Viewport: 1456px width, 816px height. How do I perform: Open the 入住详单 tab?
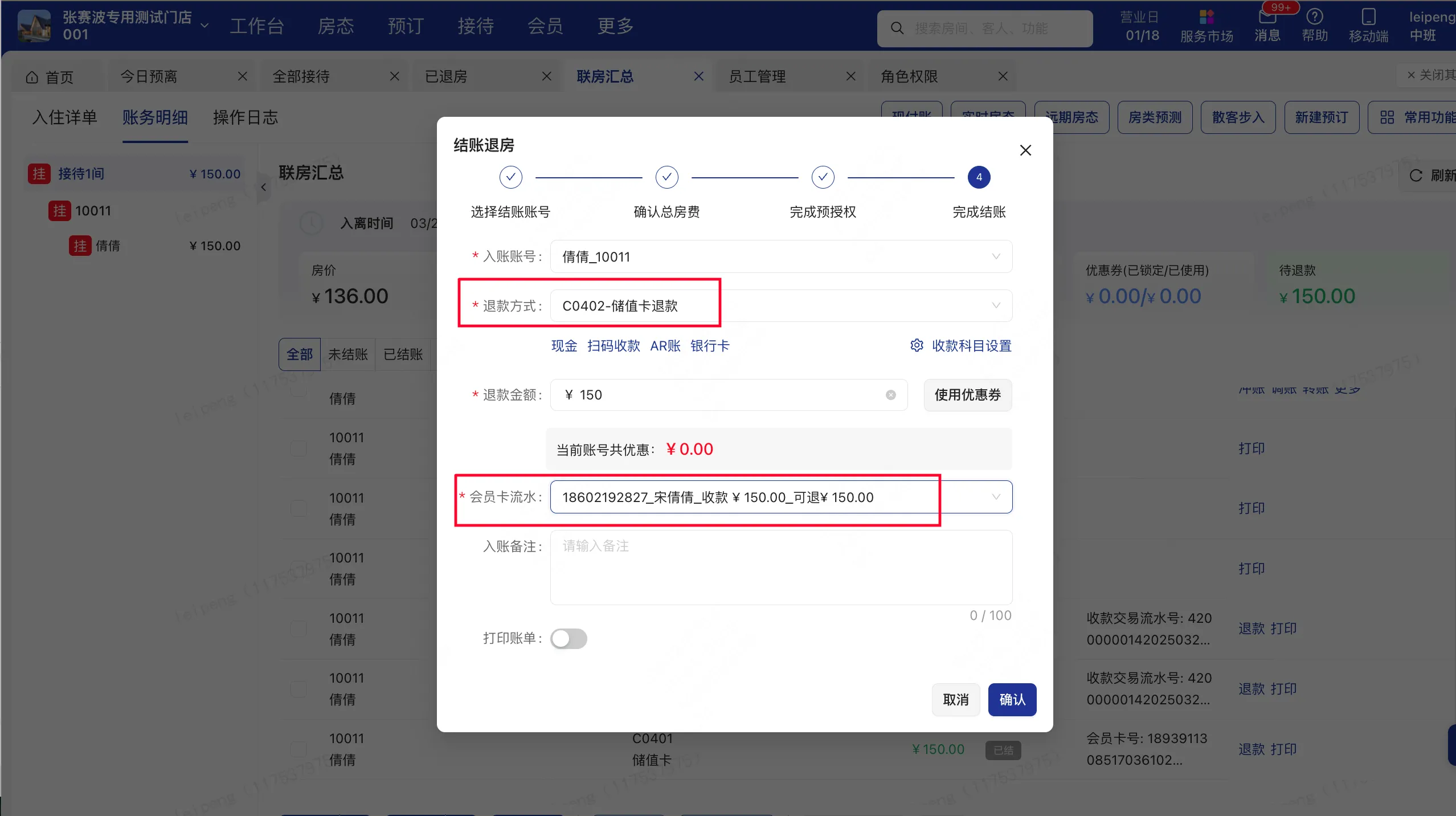(x=65, y=117)
